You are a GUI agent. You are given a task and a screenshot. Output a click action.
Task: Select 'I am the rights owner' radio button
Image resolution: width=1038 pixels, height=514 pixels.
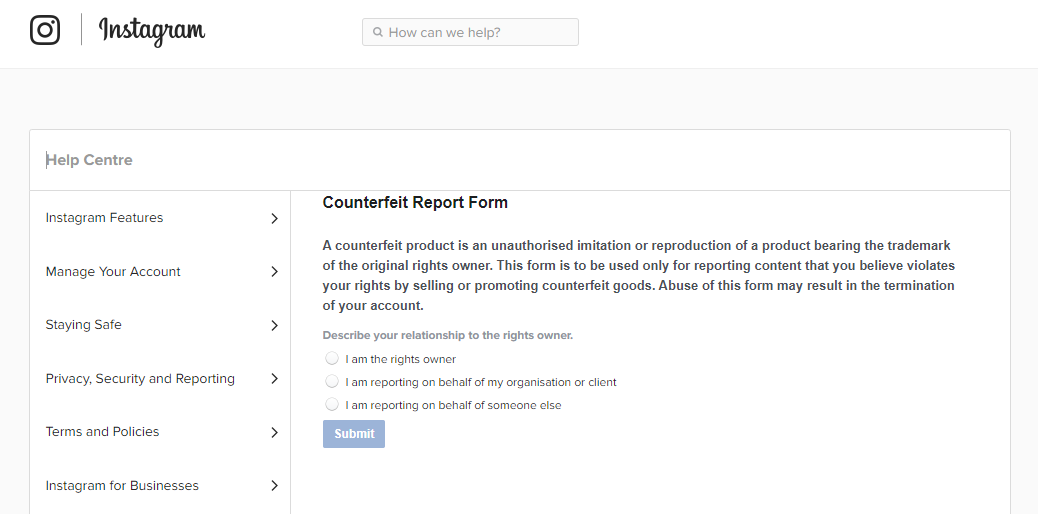coord(332,359)
